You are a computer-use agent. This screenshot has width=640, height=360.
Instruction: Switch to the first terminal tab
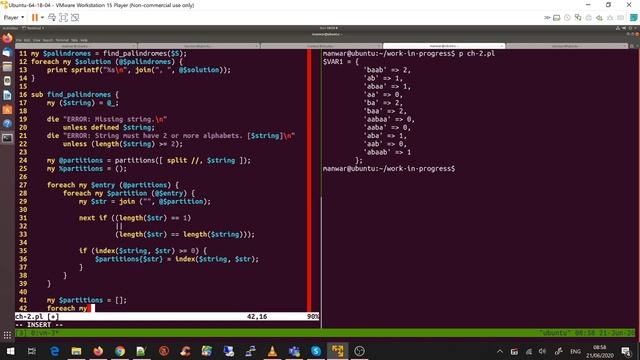[76, 46]
